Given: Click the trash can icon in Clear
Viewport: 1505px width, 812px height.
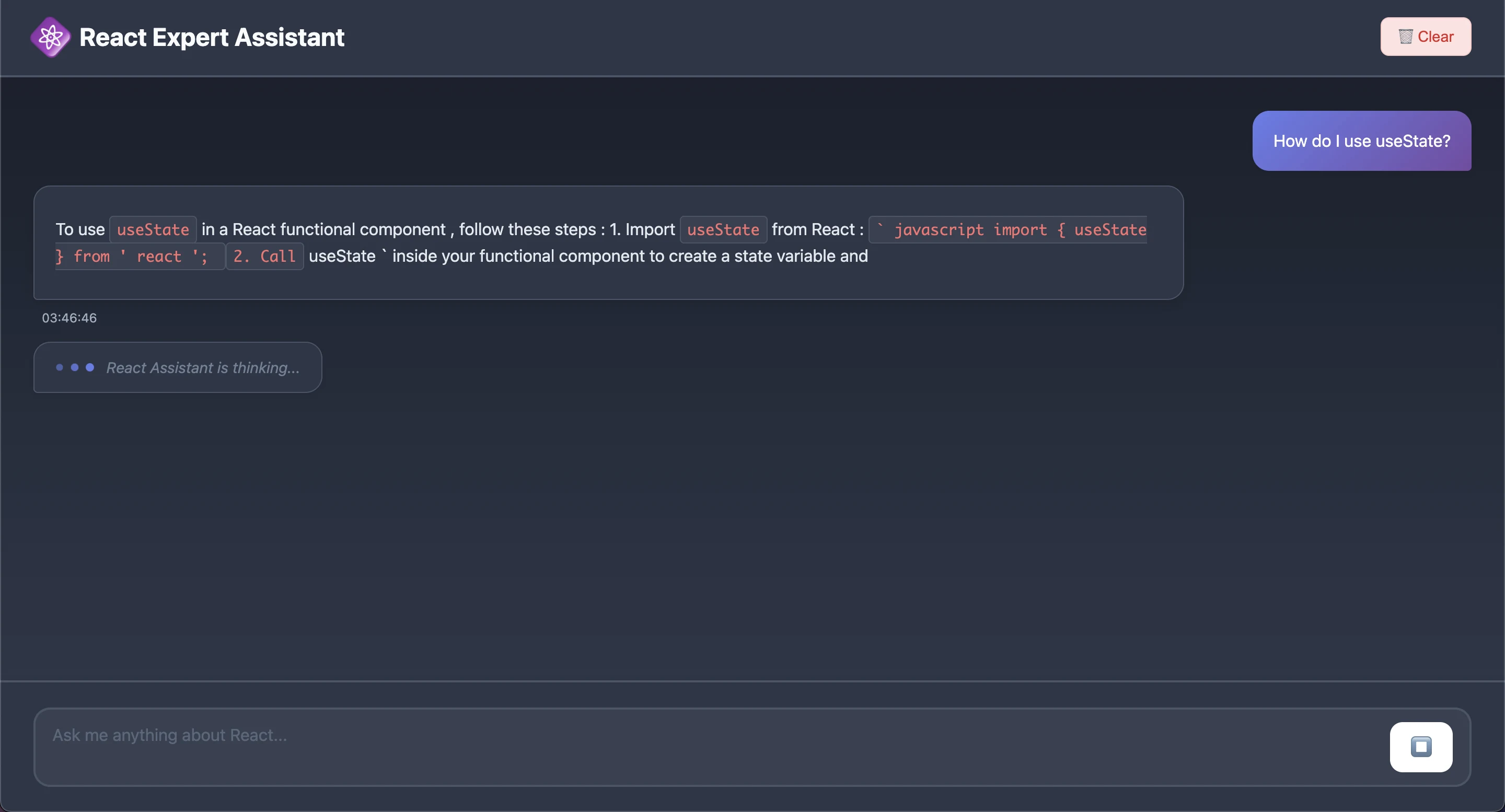Looking at the screenshot, I should 1405,37.
